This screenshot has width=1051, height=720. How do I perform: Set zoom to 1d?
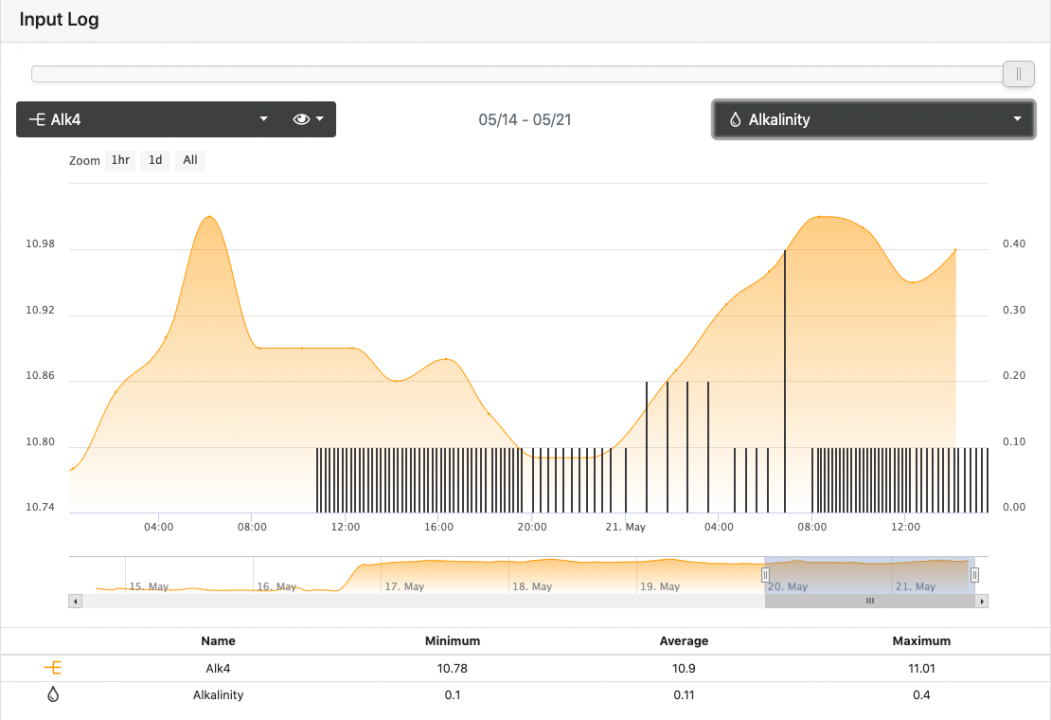pos(155,160)
